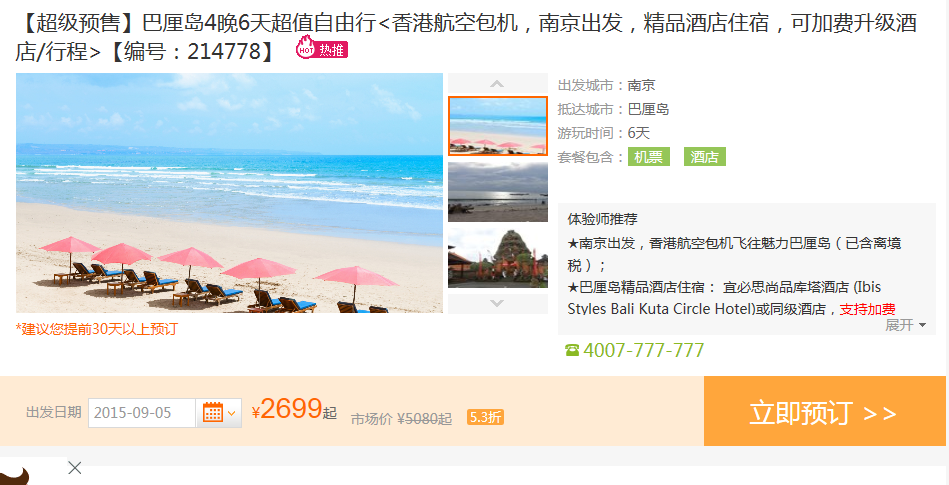Click the 出发日期 field showing 2015-09-05
Image resolution: width=949 pixels, height=485 pixels.
(142, 413)
